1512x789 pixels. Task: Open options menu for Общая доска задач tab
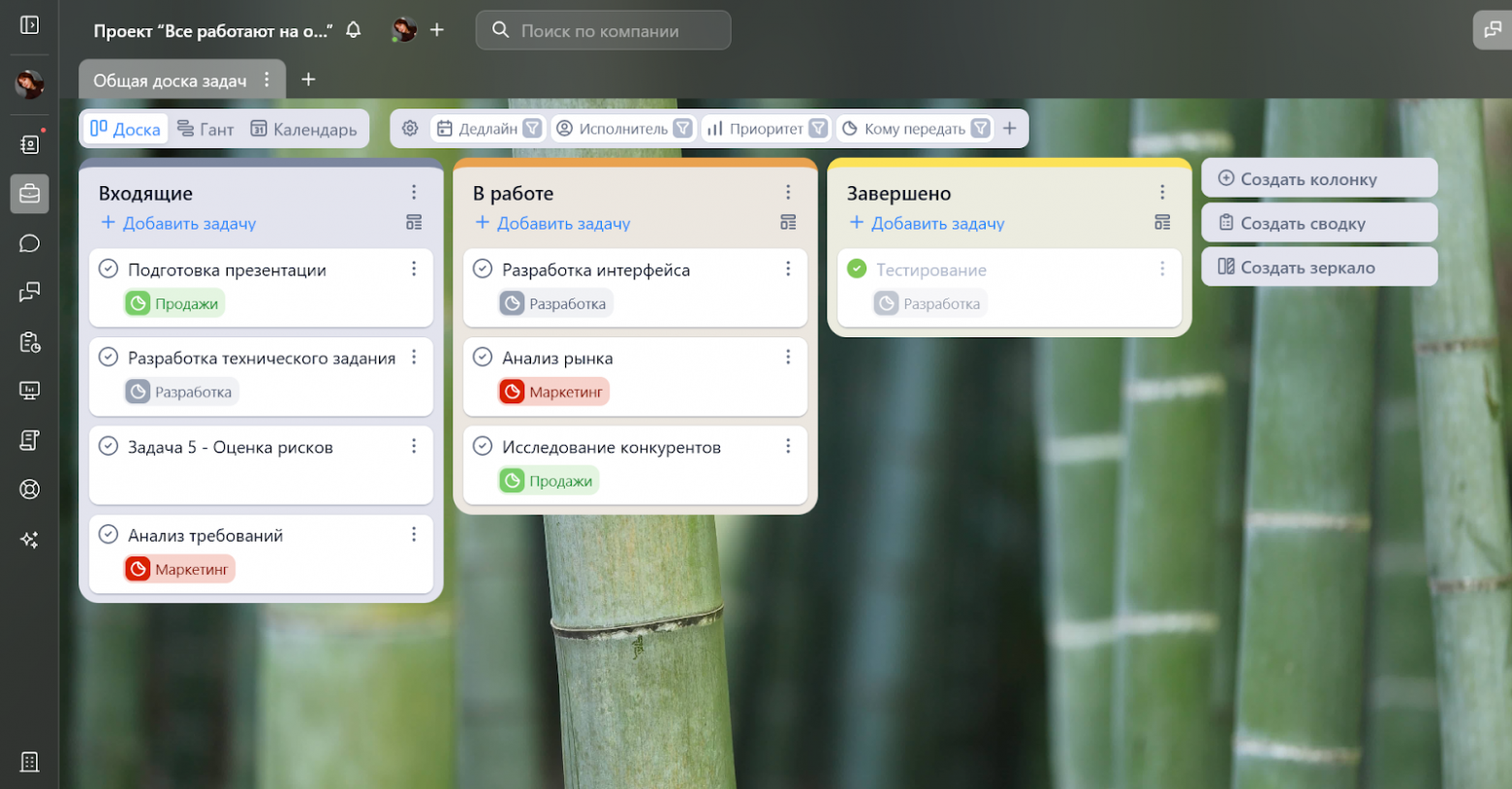point(267,79)
